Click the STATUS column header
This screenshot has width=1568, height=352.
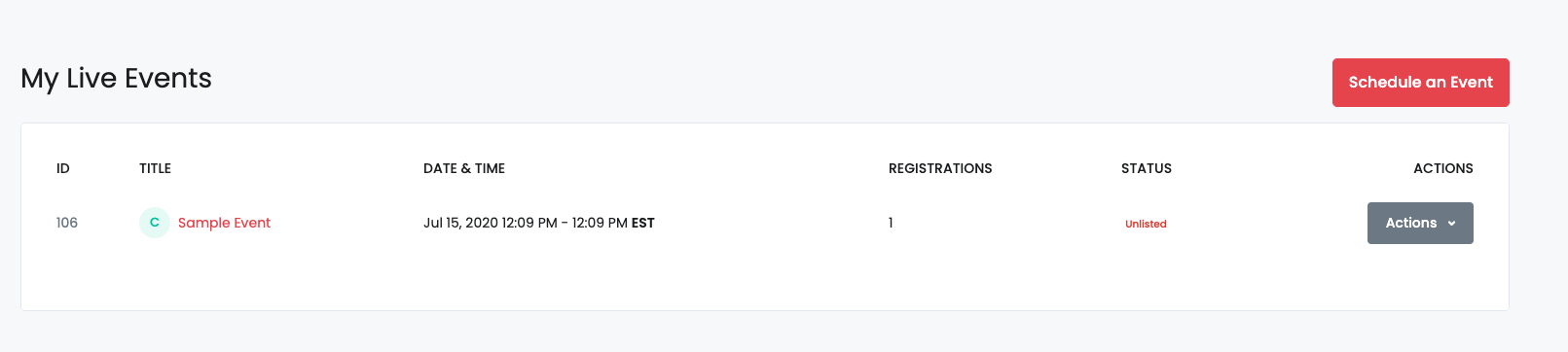pyautogui.click(x=1147, y=168)
